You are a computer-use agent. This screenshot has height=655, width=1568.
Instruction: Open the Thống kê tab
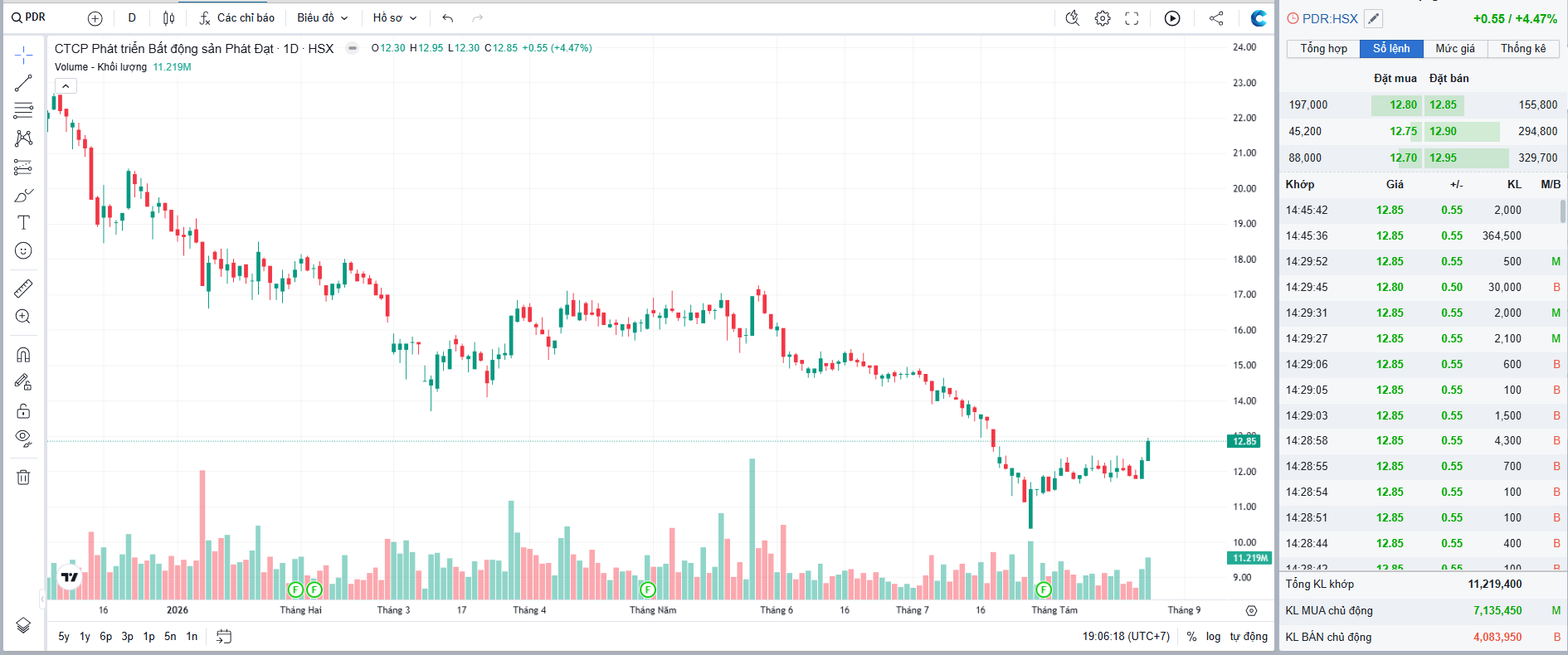pyautogui.click(x=1523, y=48)
